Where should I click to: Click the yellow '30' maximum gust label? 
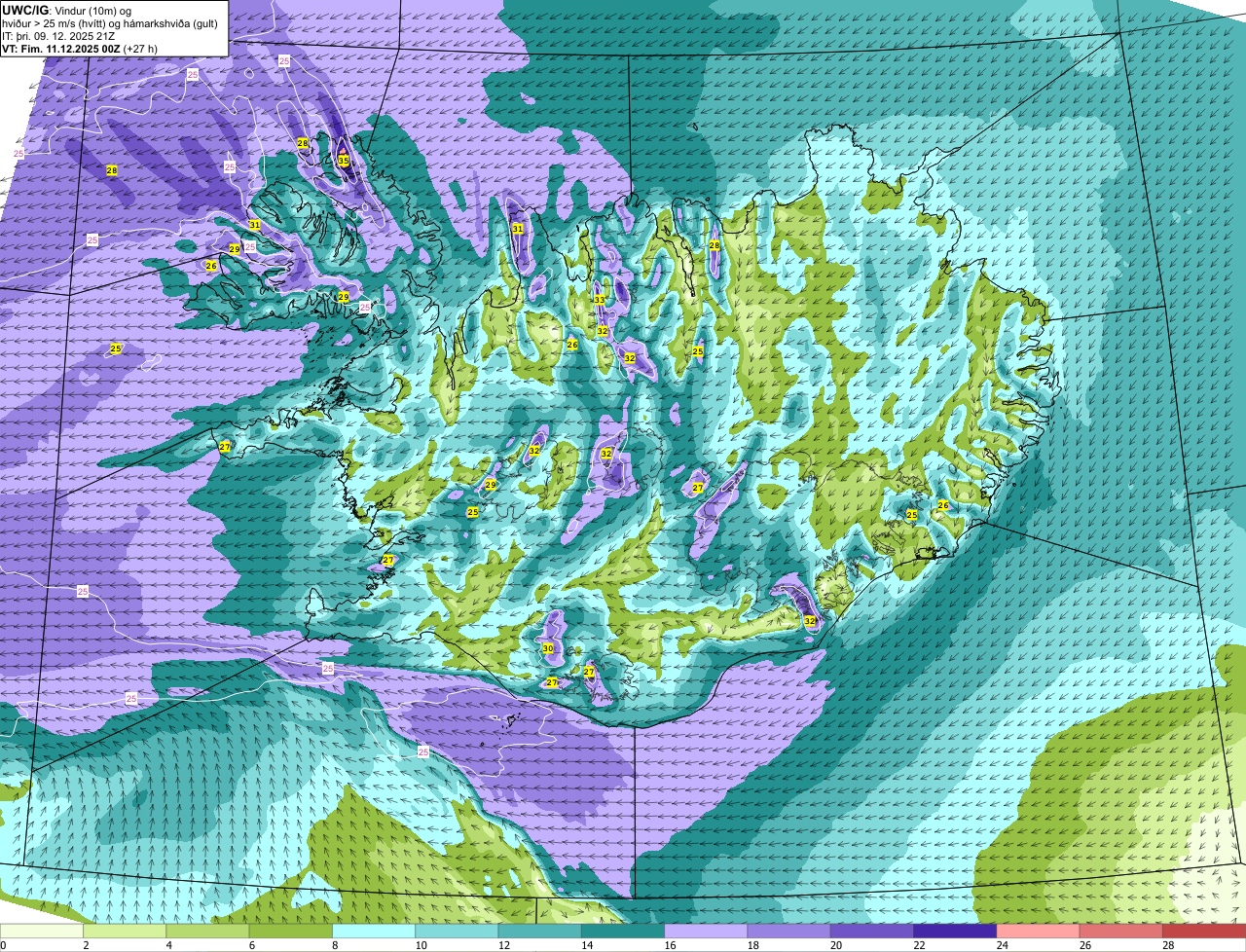(548, 648)
